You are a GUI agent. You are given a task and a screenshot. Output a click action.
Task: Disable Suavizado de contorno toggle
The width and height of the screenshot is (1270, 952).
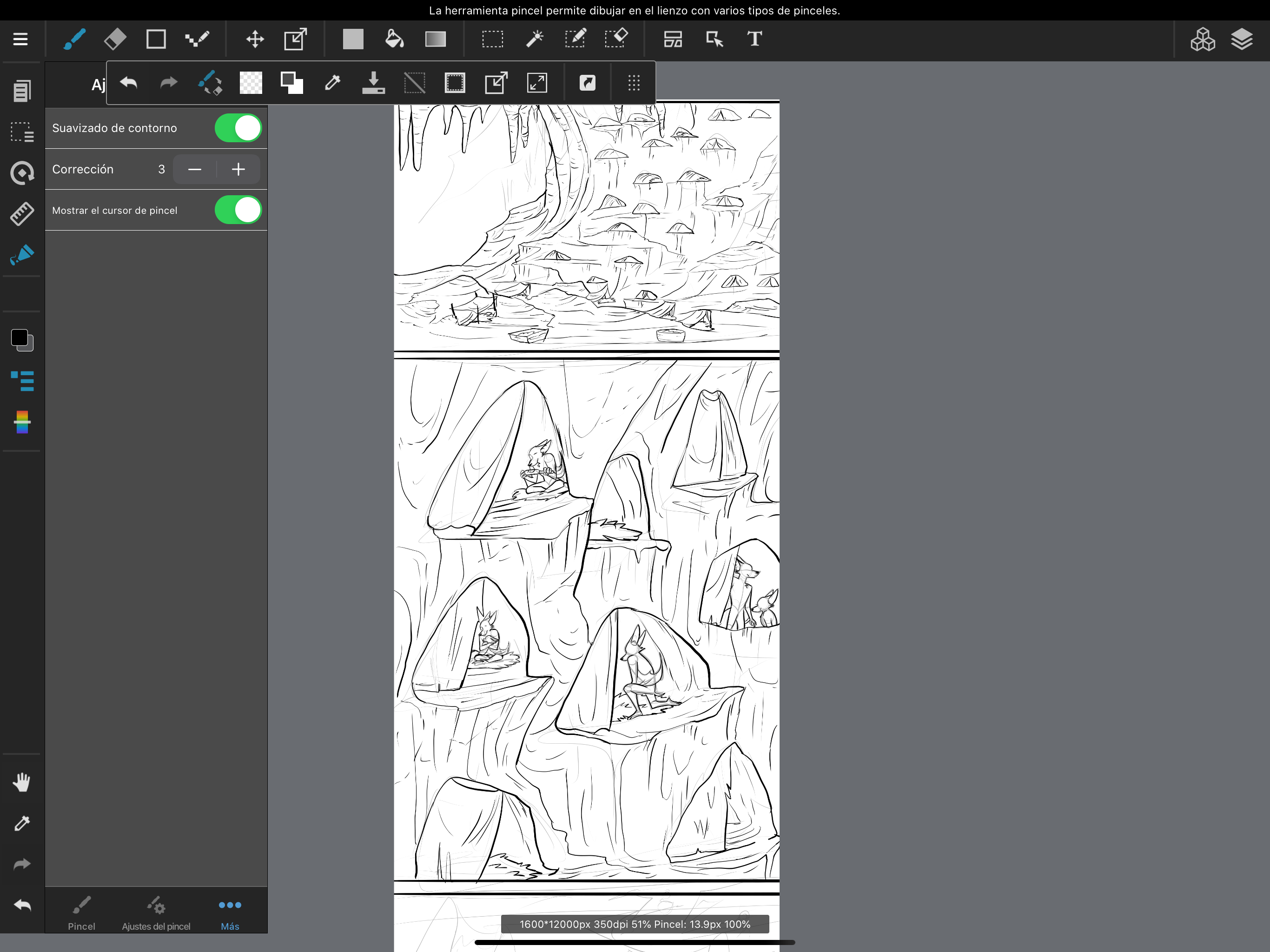pyautogui.click(x=238, y=127)
